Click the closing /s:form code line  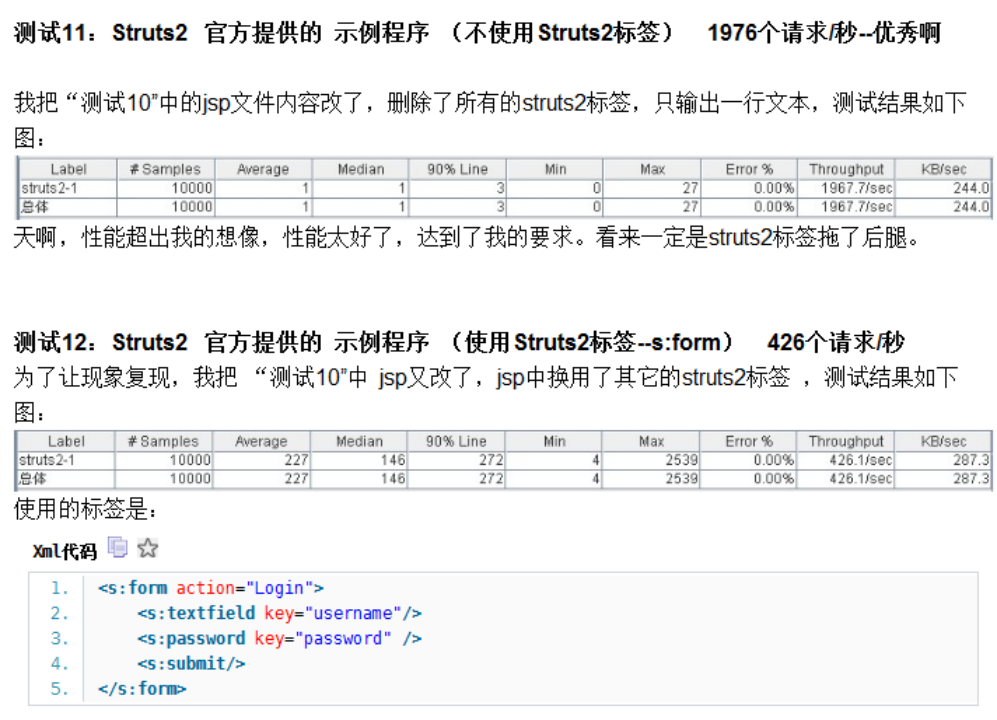(142, 689)
